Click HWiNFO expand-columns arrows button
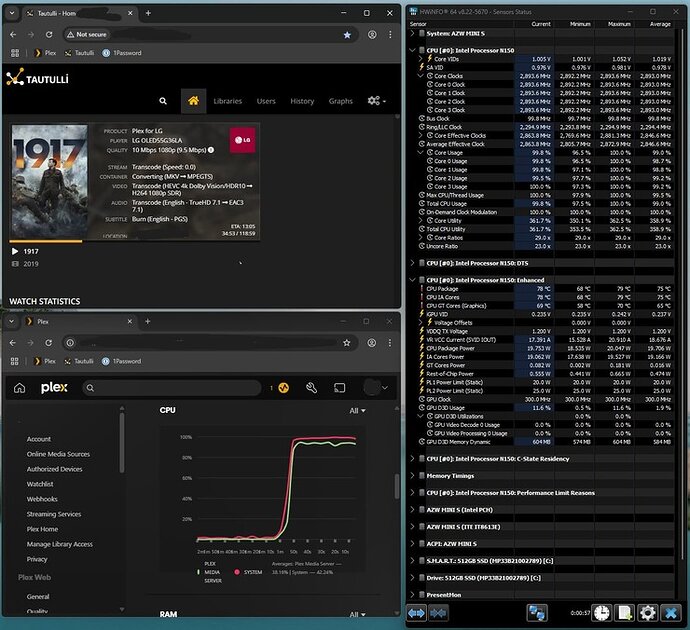The image size is (690, 630). [416, 613]
